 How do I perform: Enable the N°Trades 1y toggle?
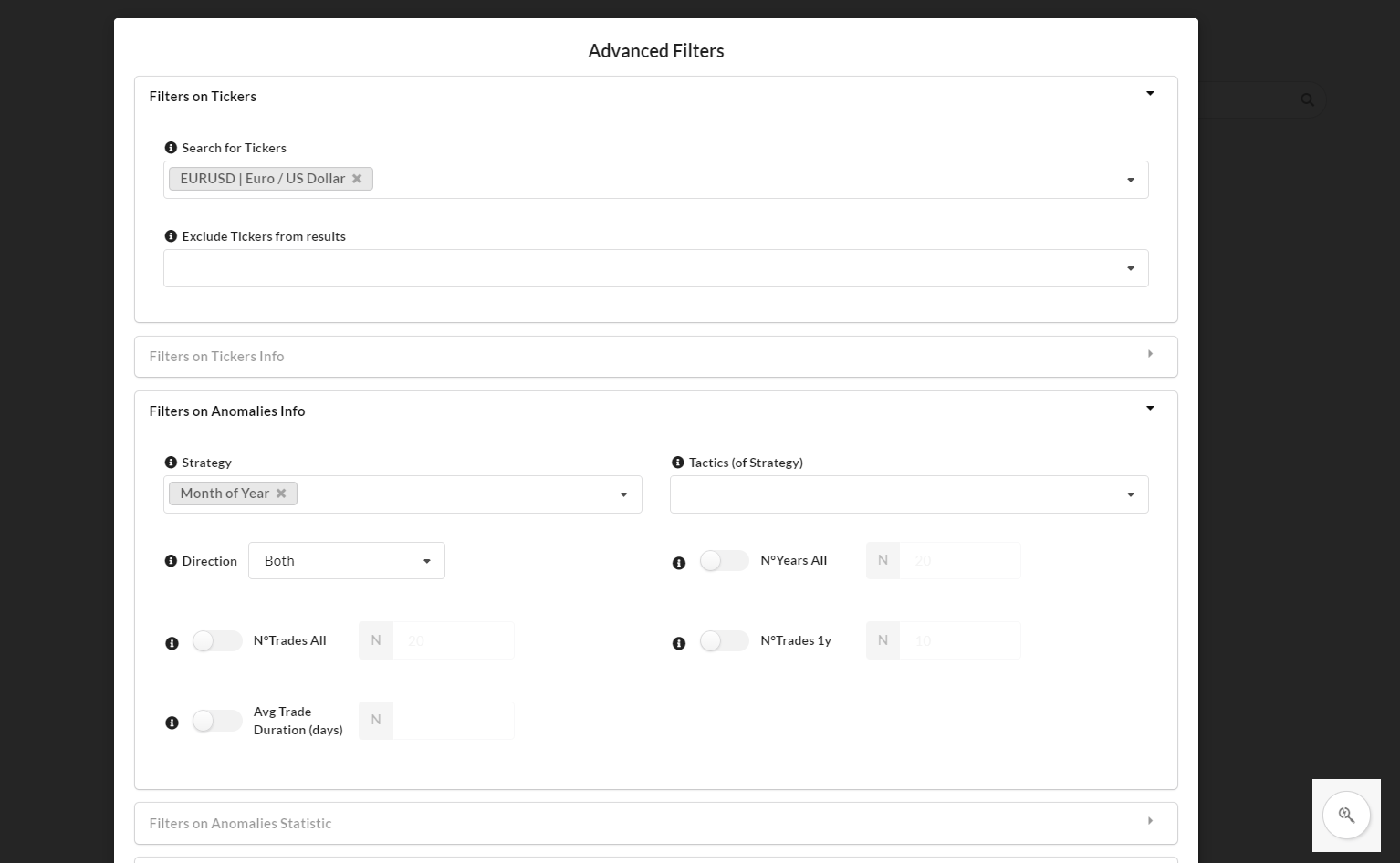725,641
